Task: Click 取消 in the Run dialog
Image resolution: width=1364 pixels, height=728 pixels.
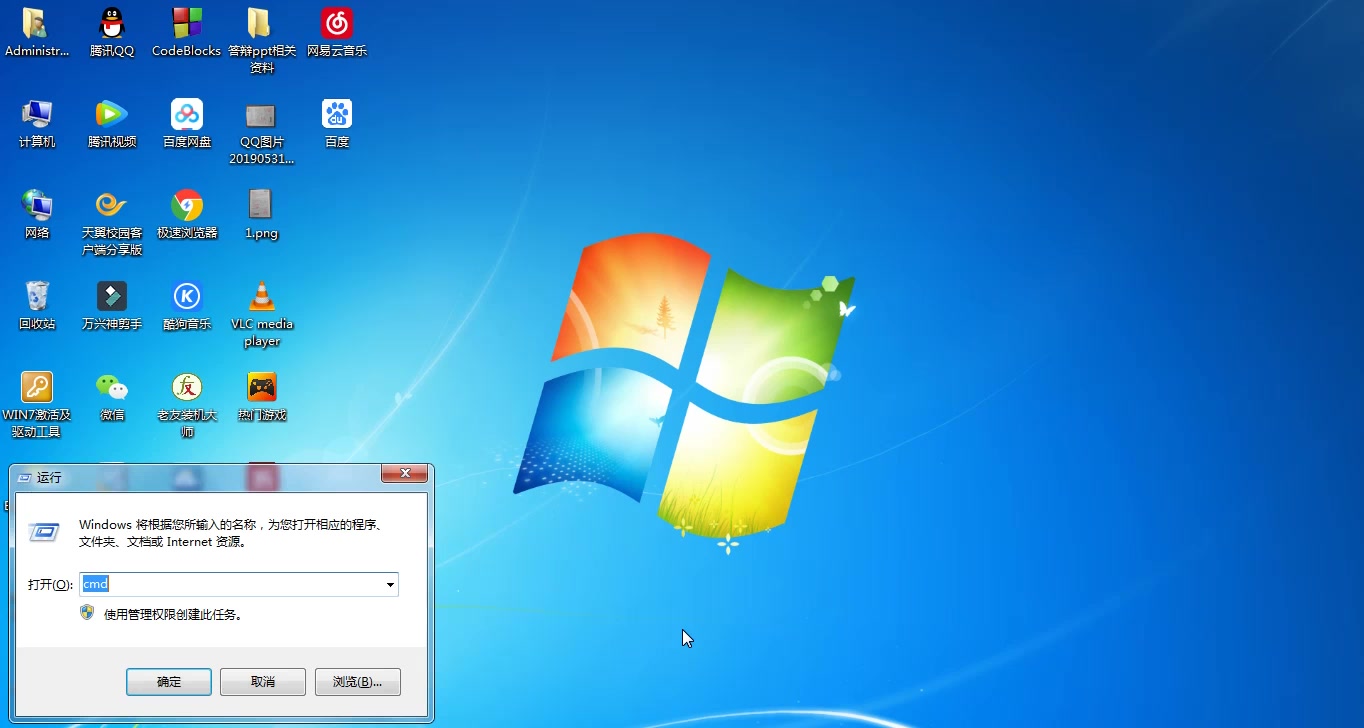Action: click(263, 682)
